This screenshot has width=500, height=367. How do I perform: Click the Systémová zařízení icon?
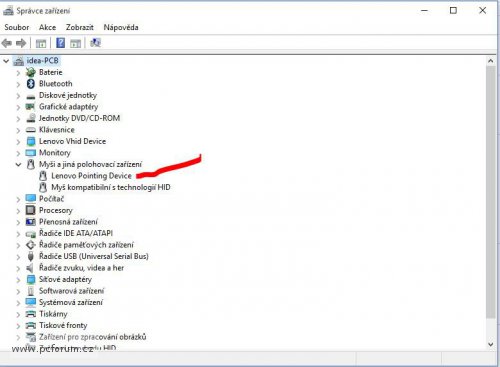pos(31,302)
